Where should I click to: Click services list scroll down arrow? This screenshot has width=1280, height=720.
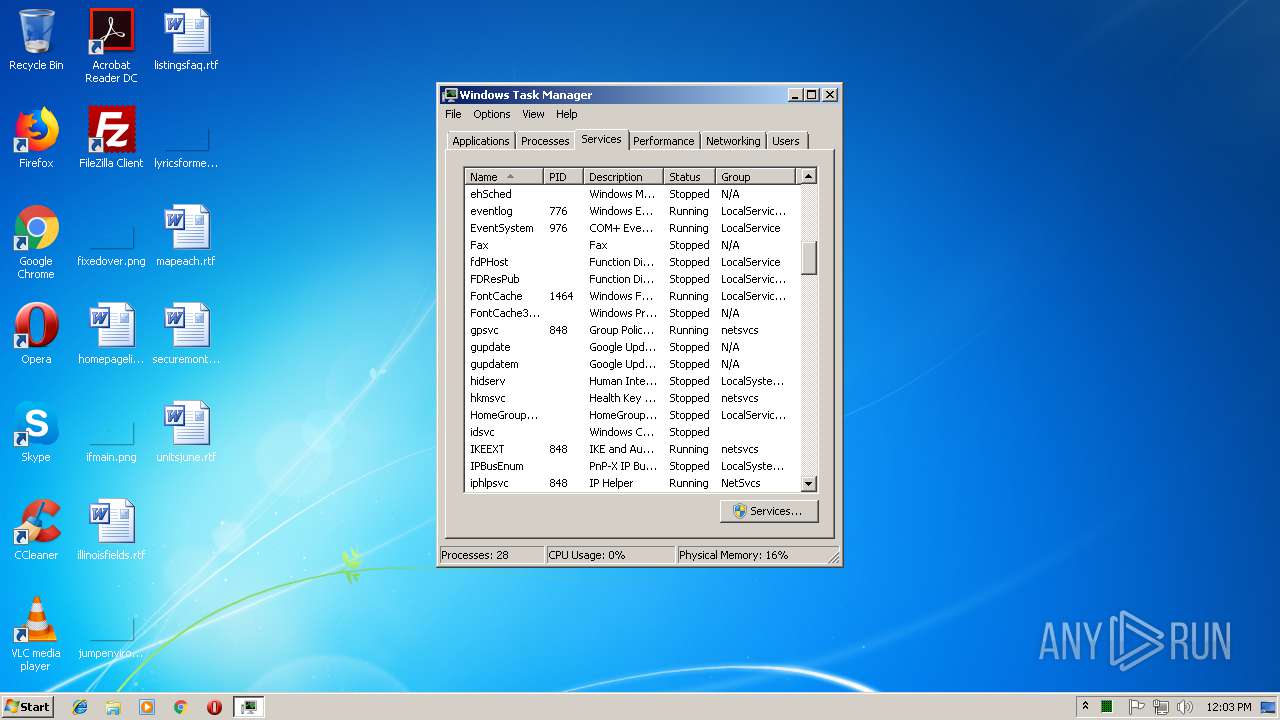(x=809, y=483)
